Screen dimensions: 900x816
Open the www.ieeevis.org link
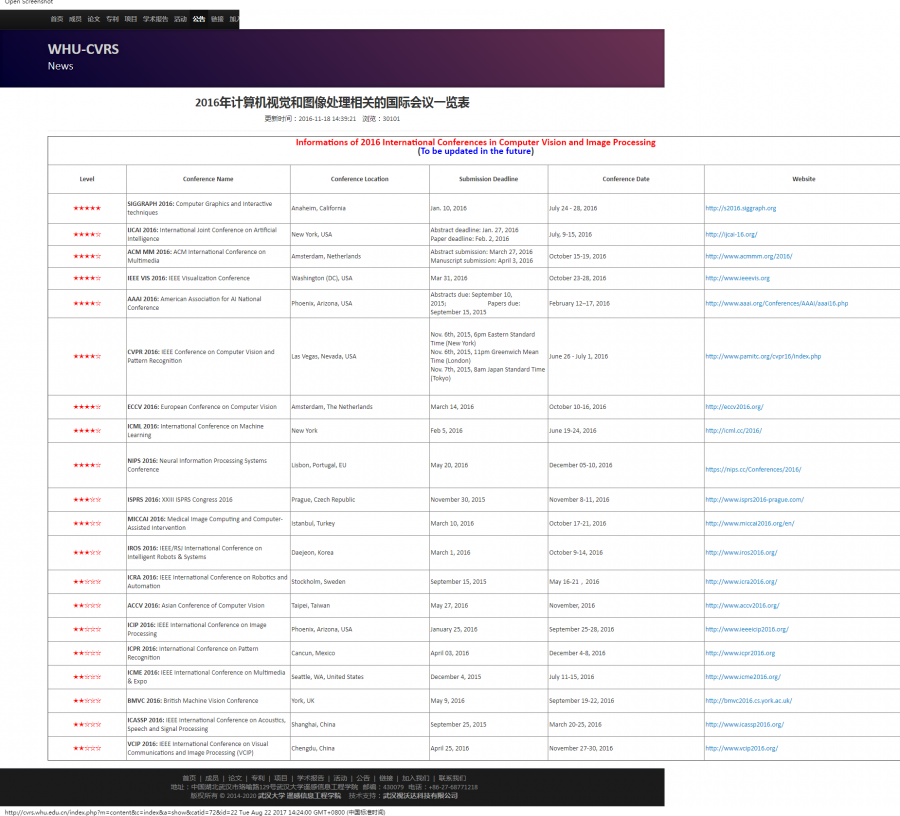tap(738, 278)
